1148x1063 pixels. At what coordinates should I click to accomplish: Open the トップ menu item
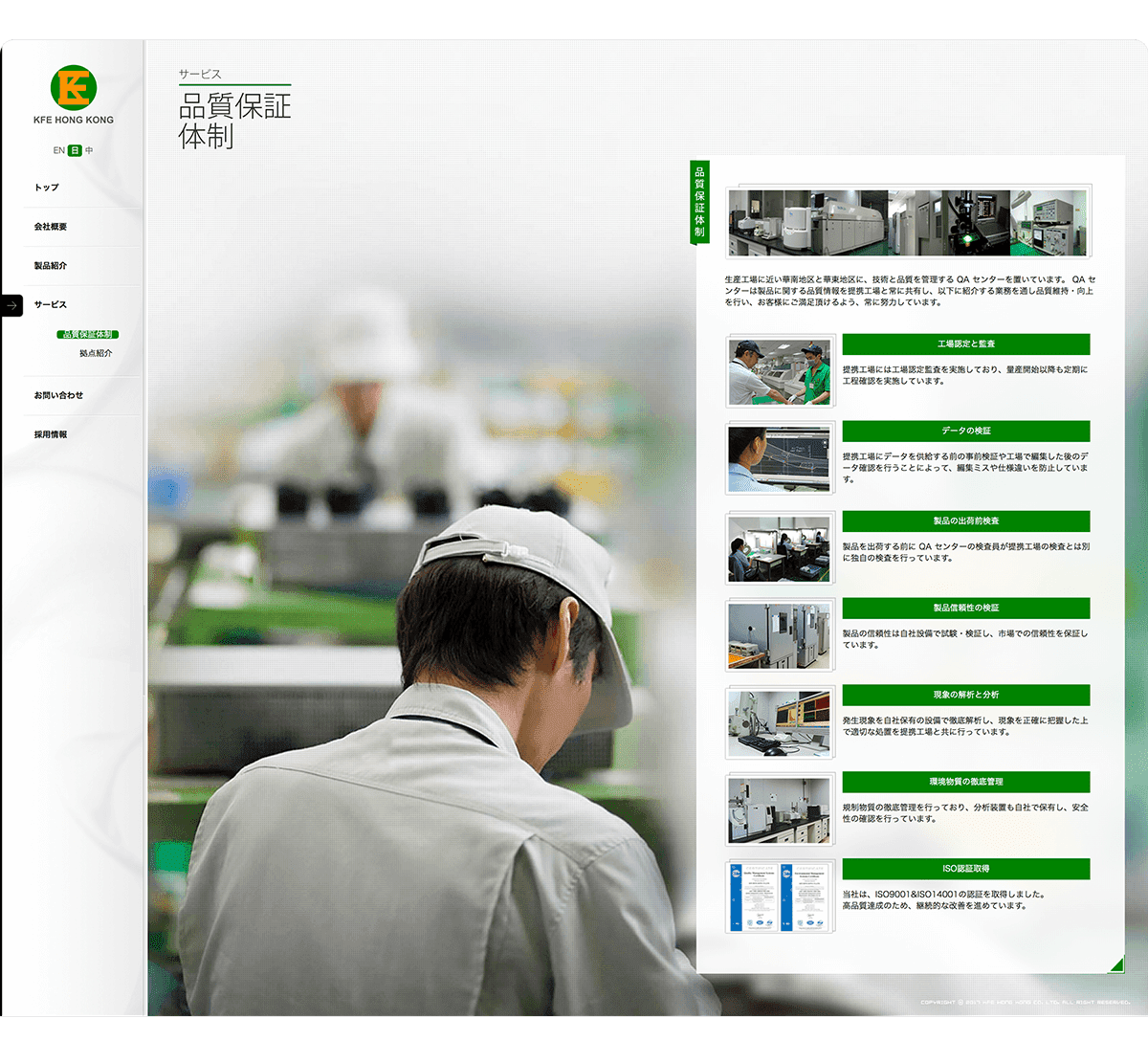pyautogui.click(x=47, y=188)
